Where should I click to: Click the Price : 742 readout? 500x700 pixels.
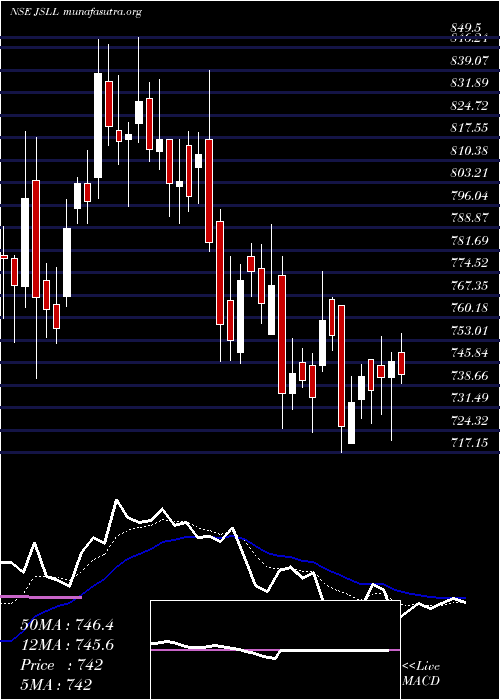pyautogui.click(x=62, y=665)
